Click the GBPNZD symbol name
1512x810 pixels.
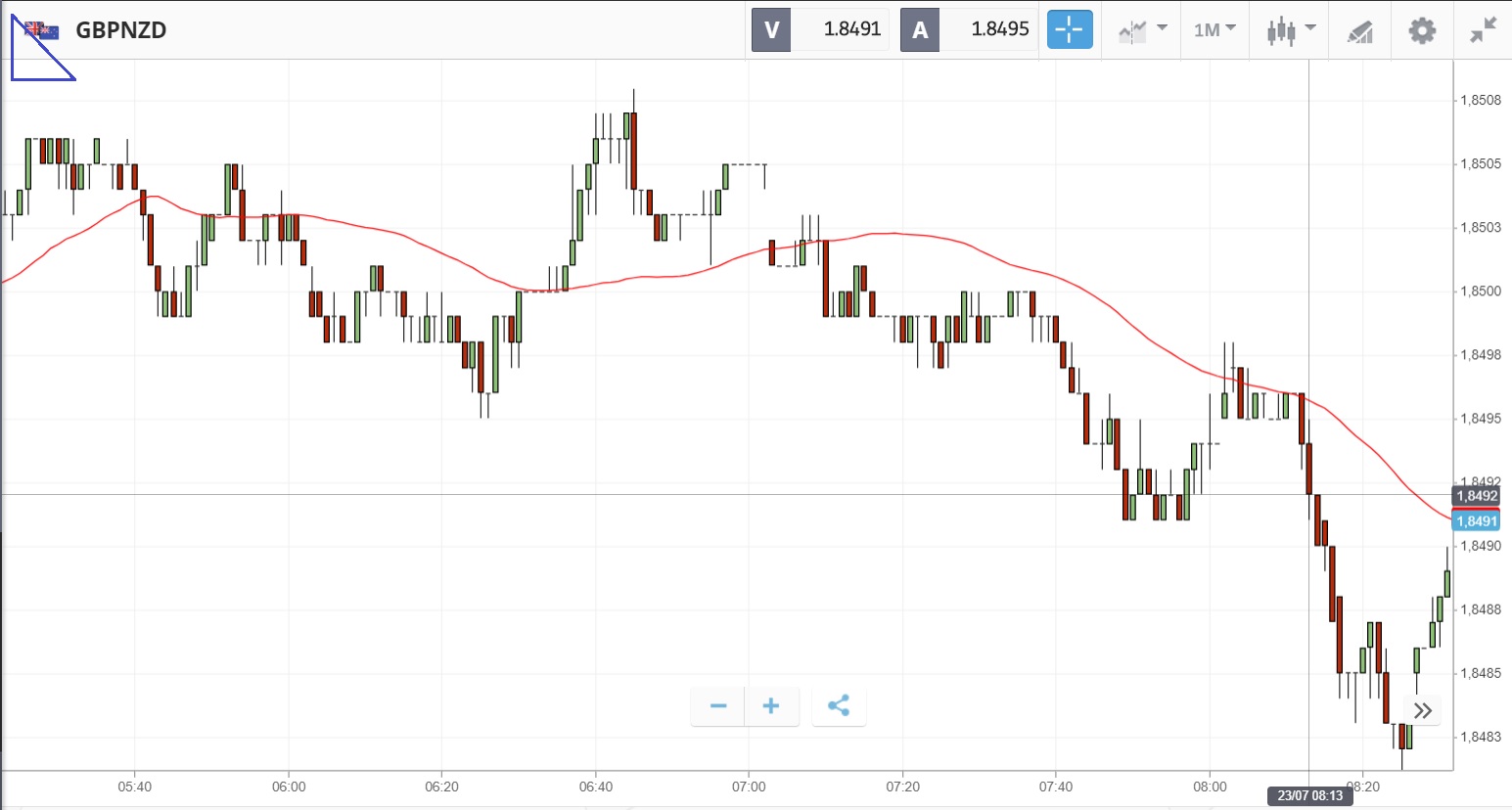tap(121, 29)
